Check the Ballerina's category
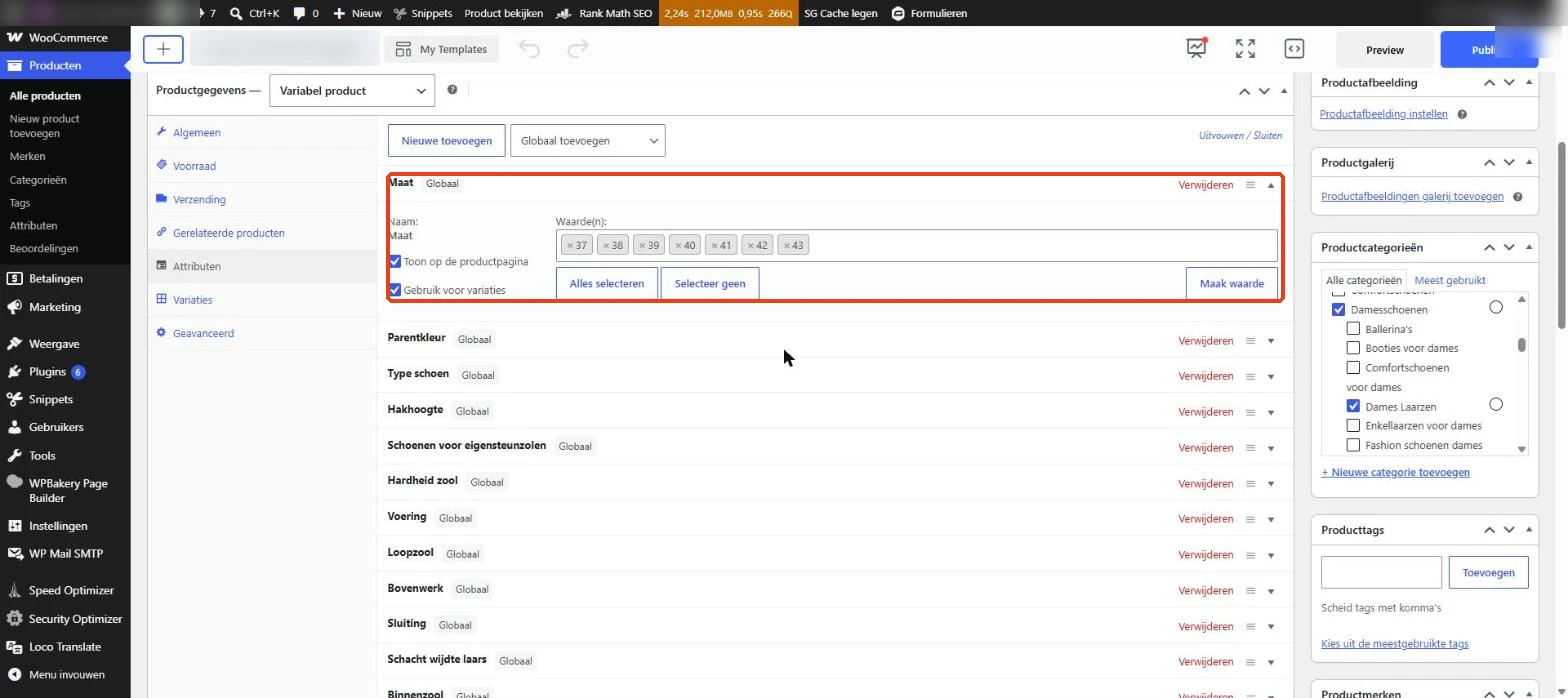This screenshot has width=1568, height=698. pos(1353,329)
